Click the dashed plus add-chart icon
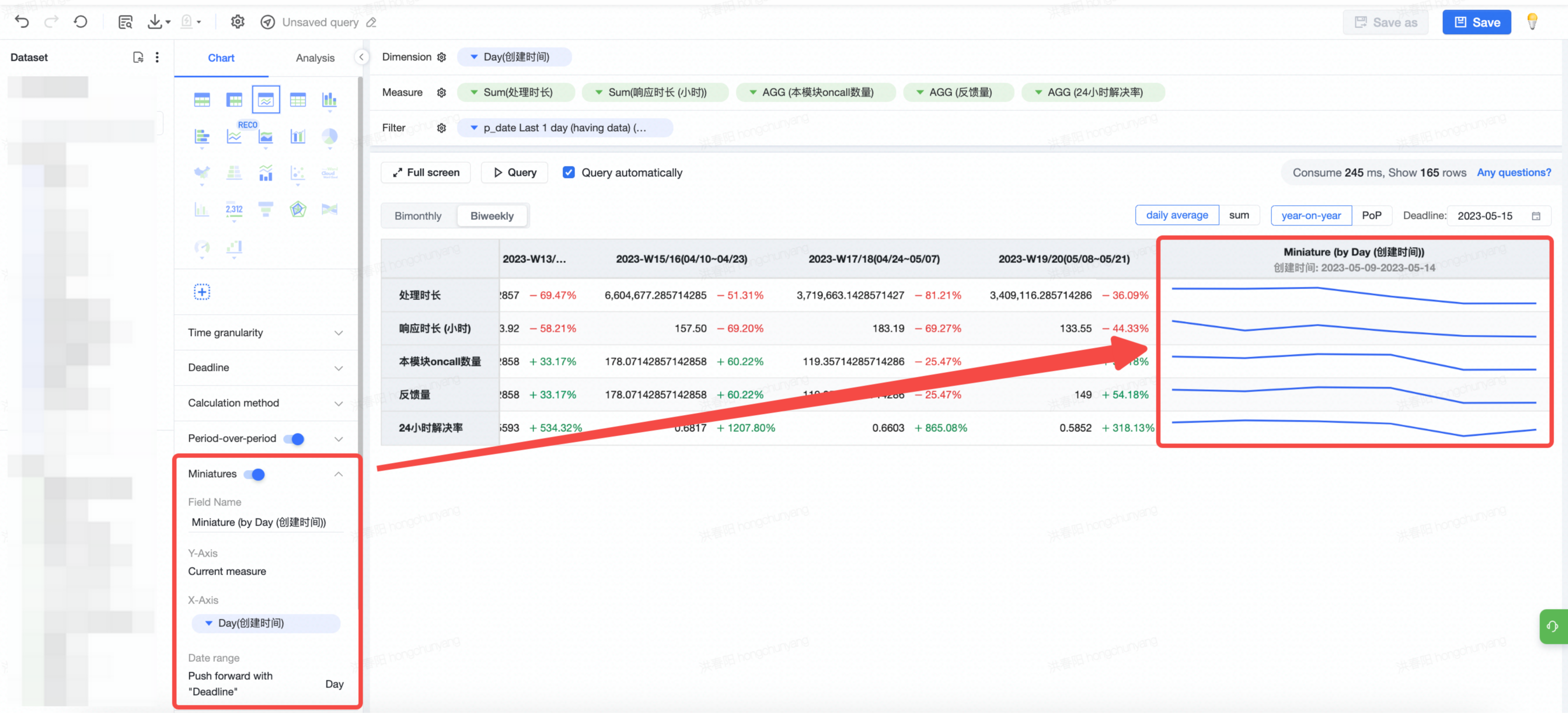This screenshot has height=713, width=1568. tap(202, 292)
